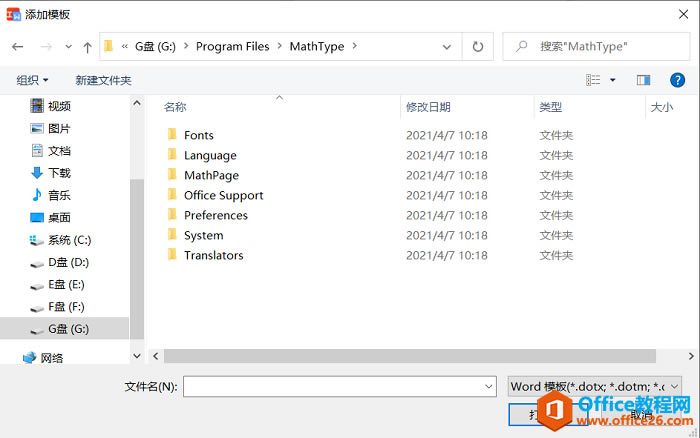
Task: Change view layout icon
Action: point(593,80)
